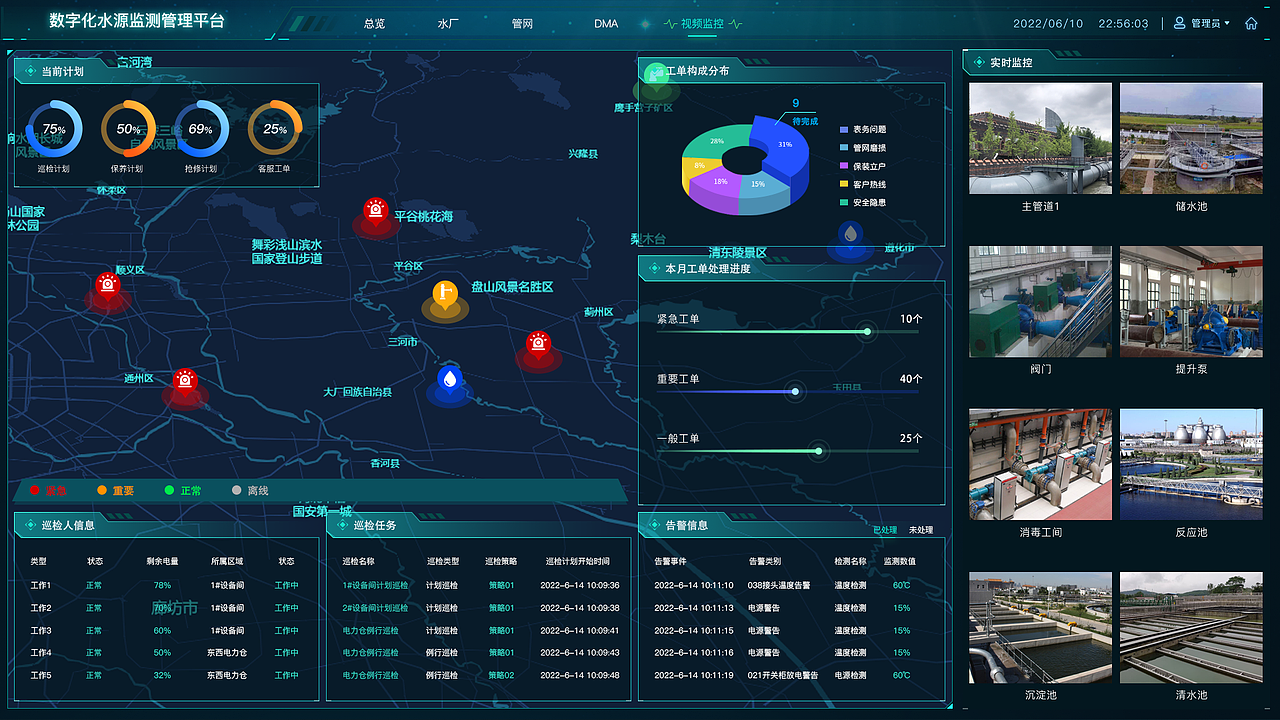Click the 紧急工单 progress slider handle
1280x720 pixels.
click(x=867, y=332)
